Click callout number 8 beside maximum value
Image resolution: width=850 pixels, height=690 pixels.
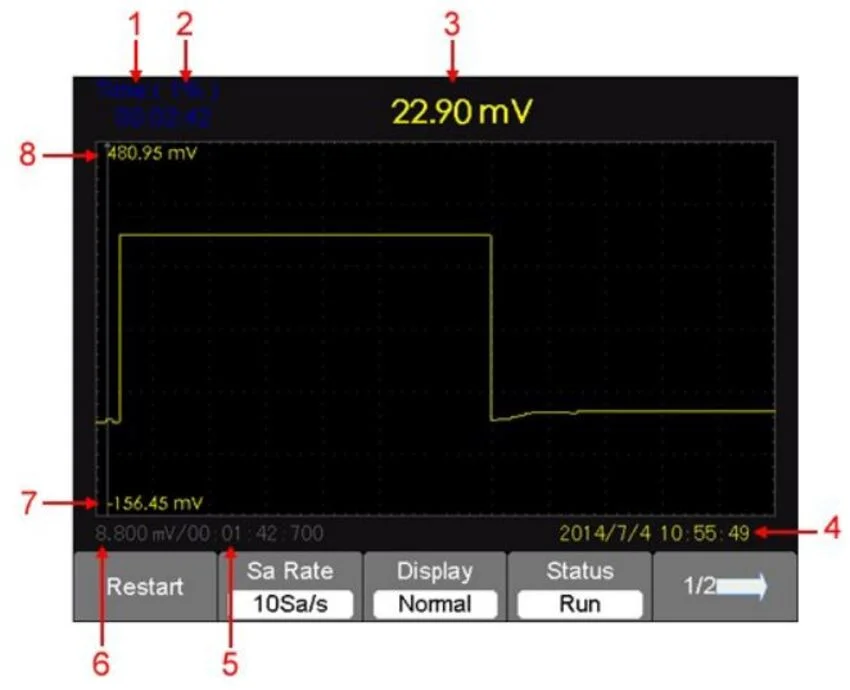[x=26, y=156]
